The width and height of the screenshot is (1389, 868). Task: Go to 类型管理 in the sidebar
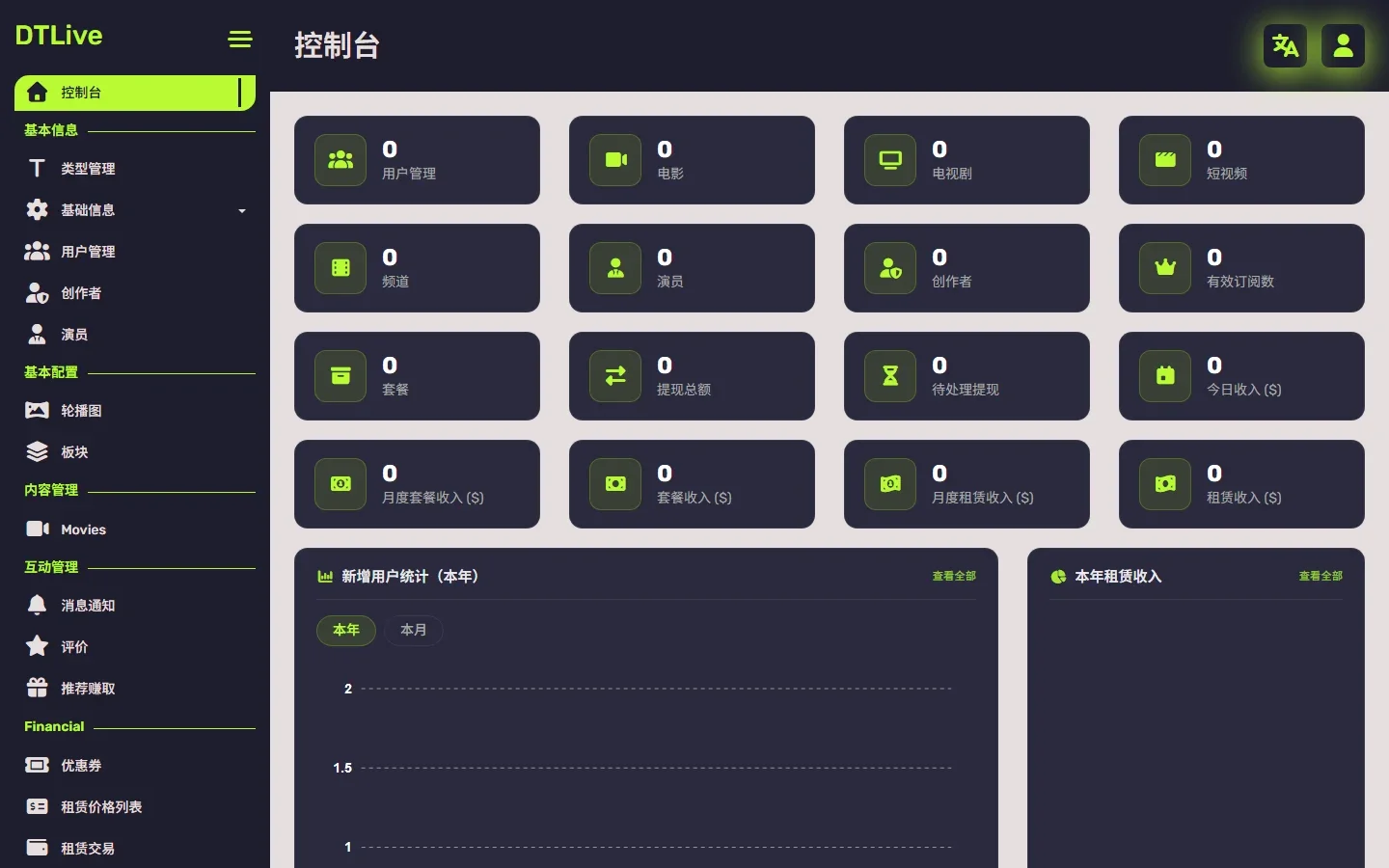click(x=135, y=169)
